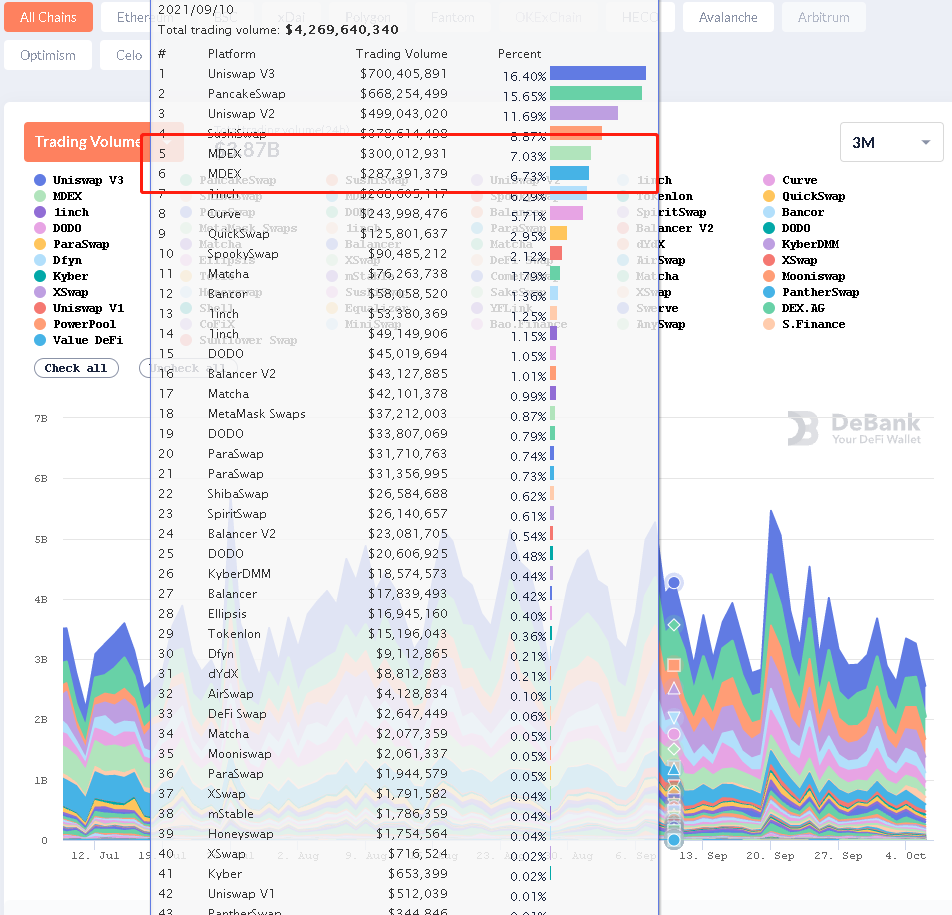Toggle DEX.AG legend entry

[x=794, y=308]
